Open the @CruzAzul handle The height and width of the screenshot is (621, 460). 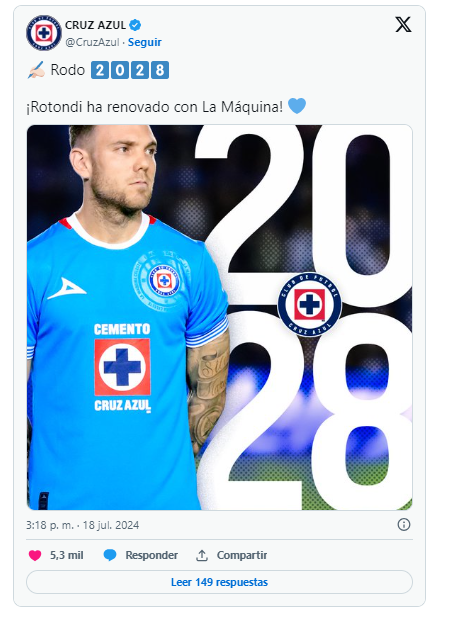(92, 42)
